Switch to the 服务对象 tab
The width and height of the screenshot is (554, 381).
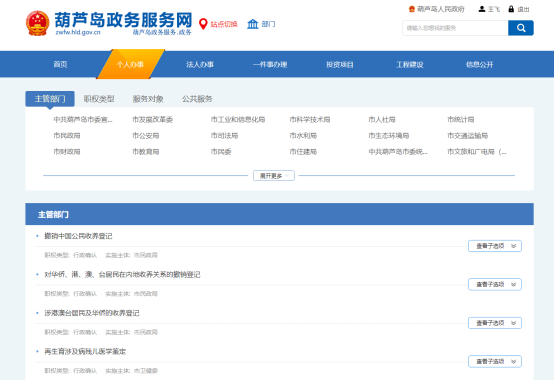point(148,99)
